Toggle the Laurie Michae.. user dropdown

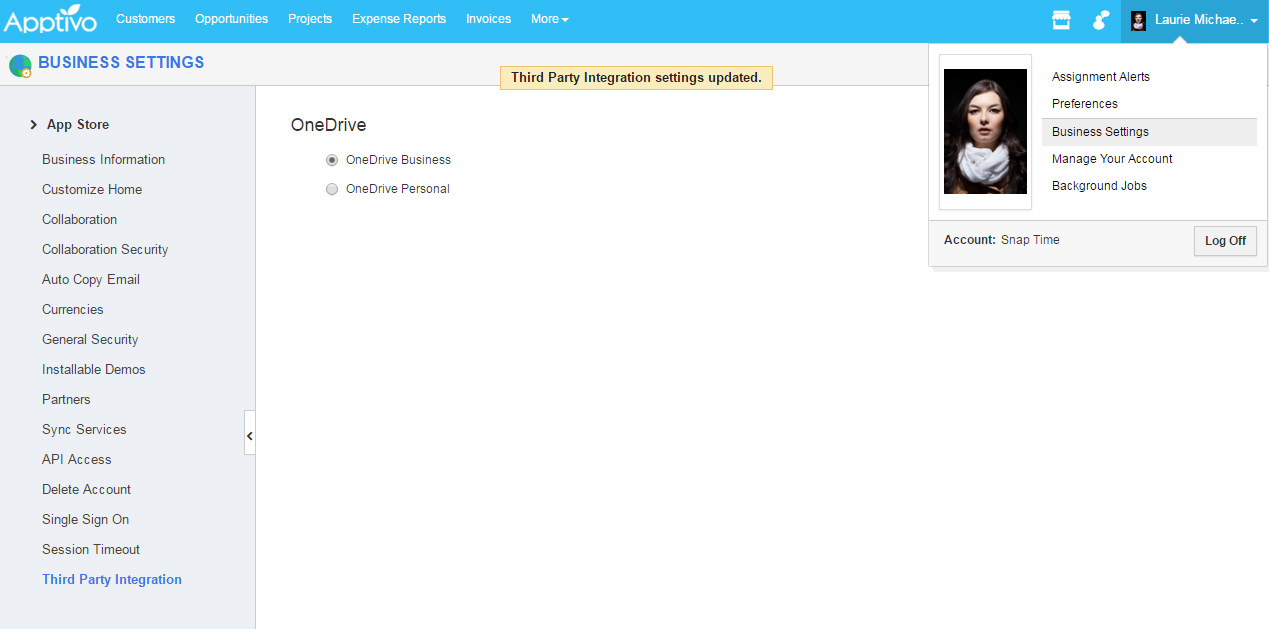(x=1195, y=20)
